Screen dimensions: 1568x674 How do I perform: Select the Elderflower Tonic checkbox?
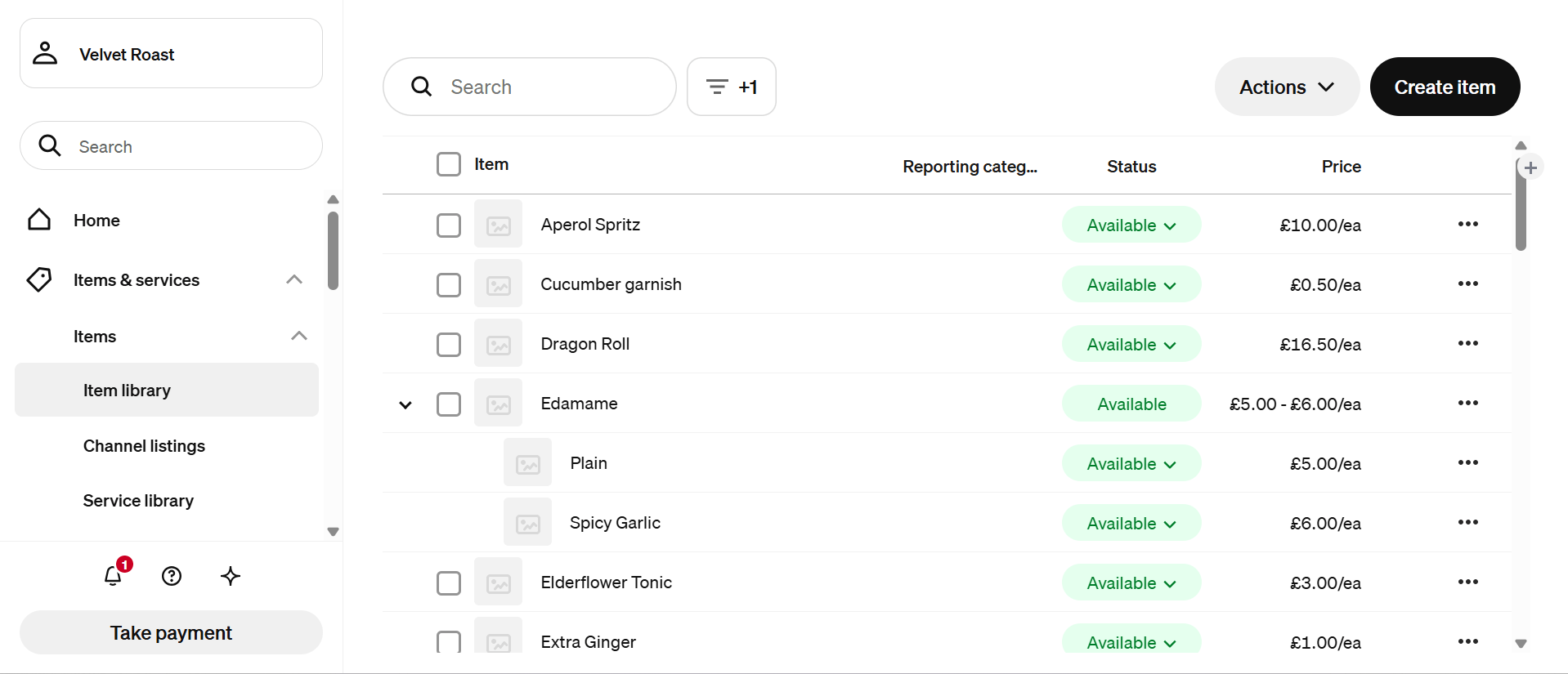(x=449, y=582)
